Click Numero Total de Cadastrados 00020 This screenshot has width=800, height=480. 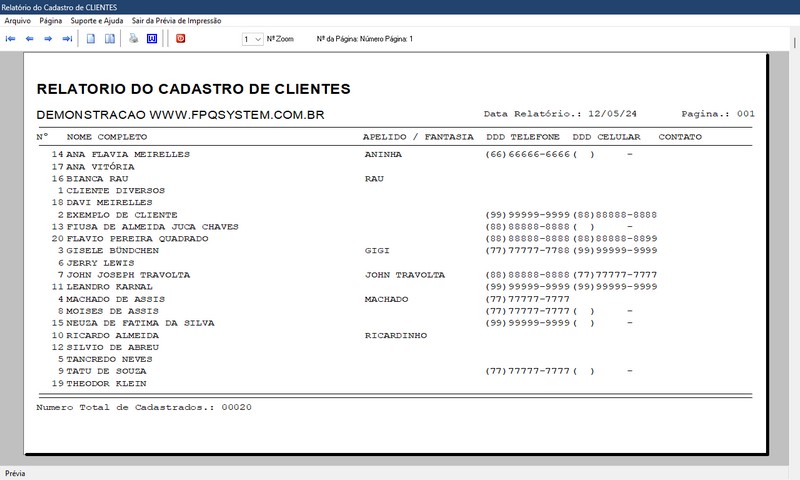144,407
